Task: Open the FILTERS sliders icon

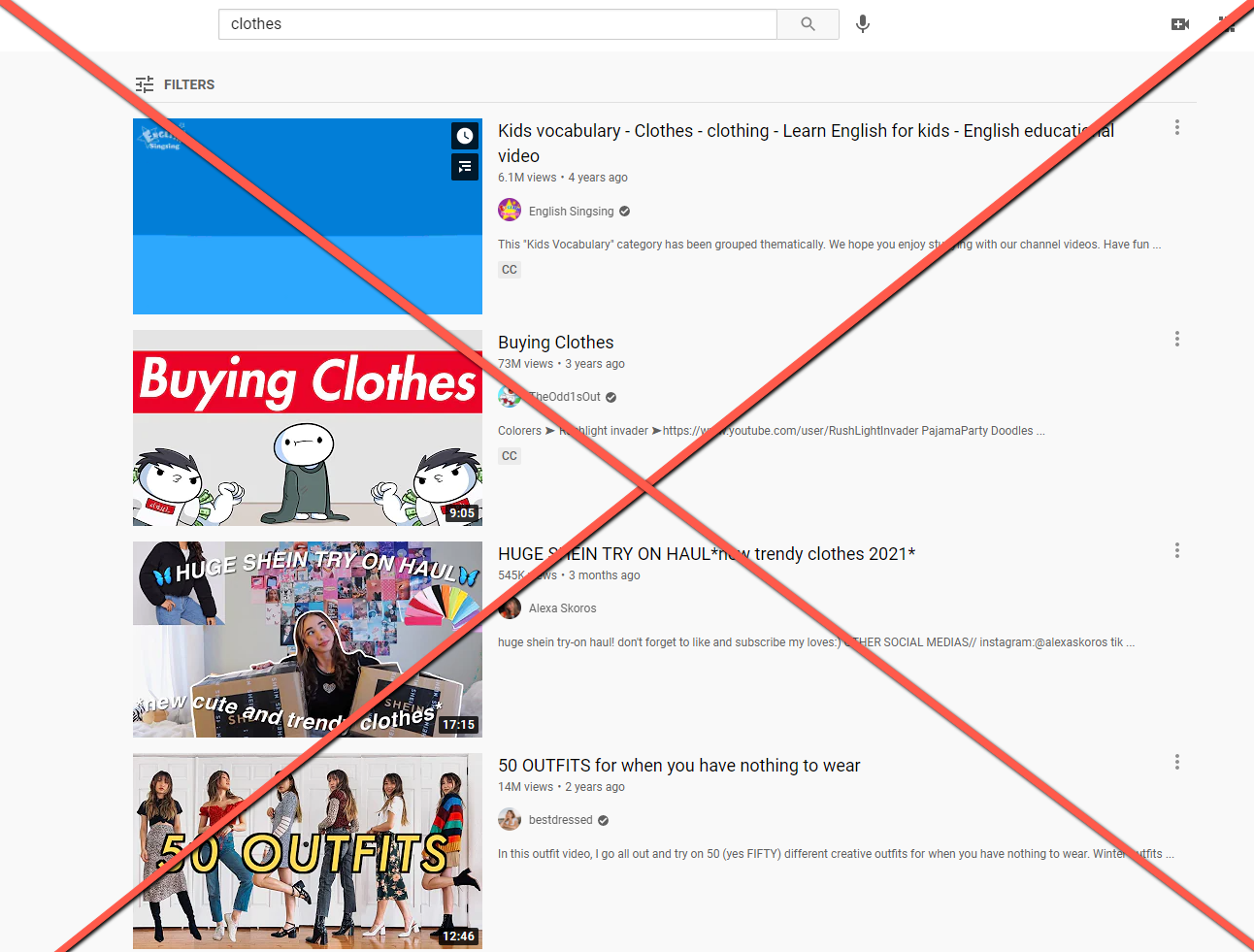Action: tap(145, 84)
